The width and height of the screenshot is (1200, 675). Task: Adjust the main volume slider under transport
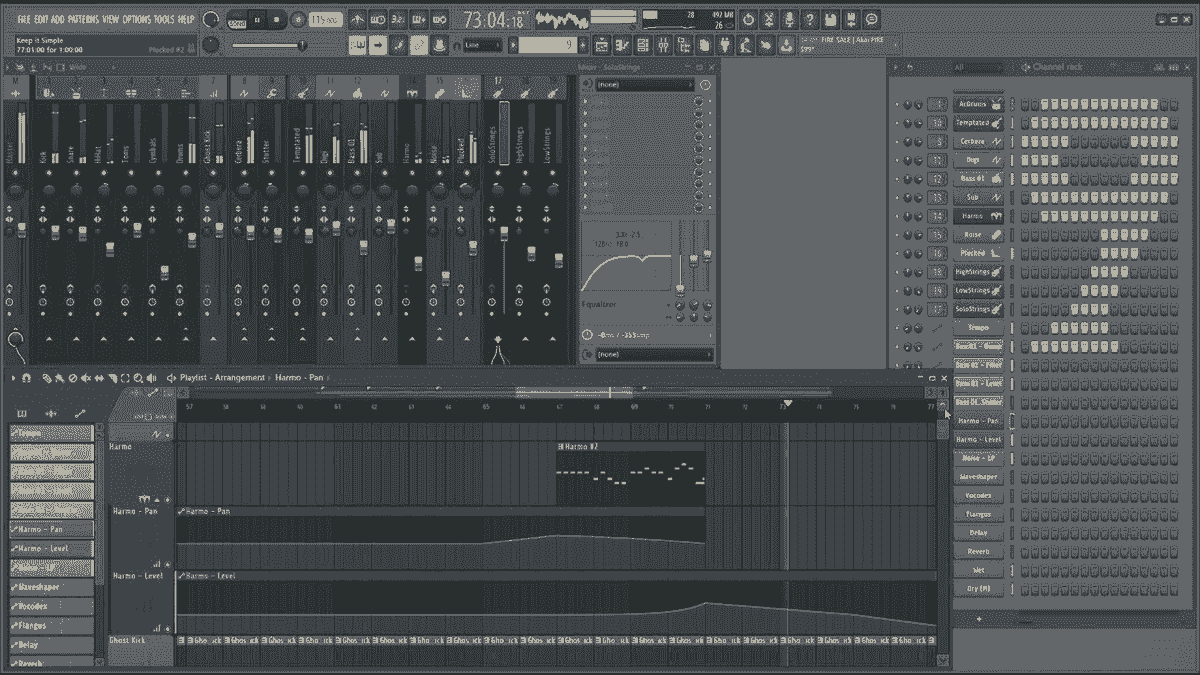[x=268, y=44]
